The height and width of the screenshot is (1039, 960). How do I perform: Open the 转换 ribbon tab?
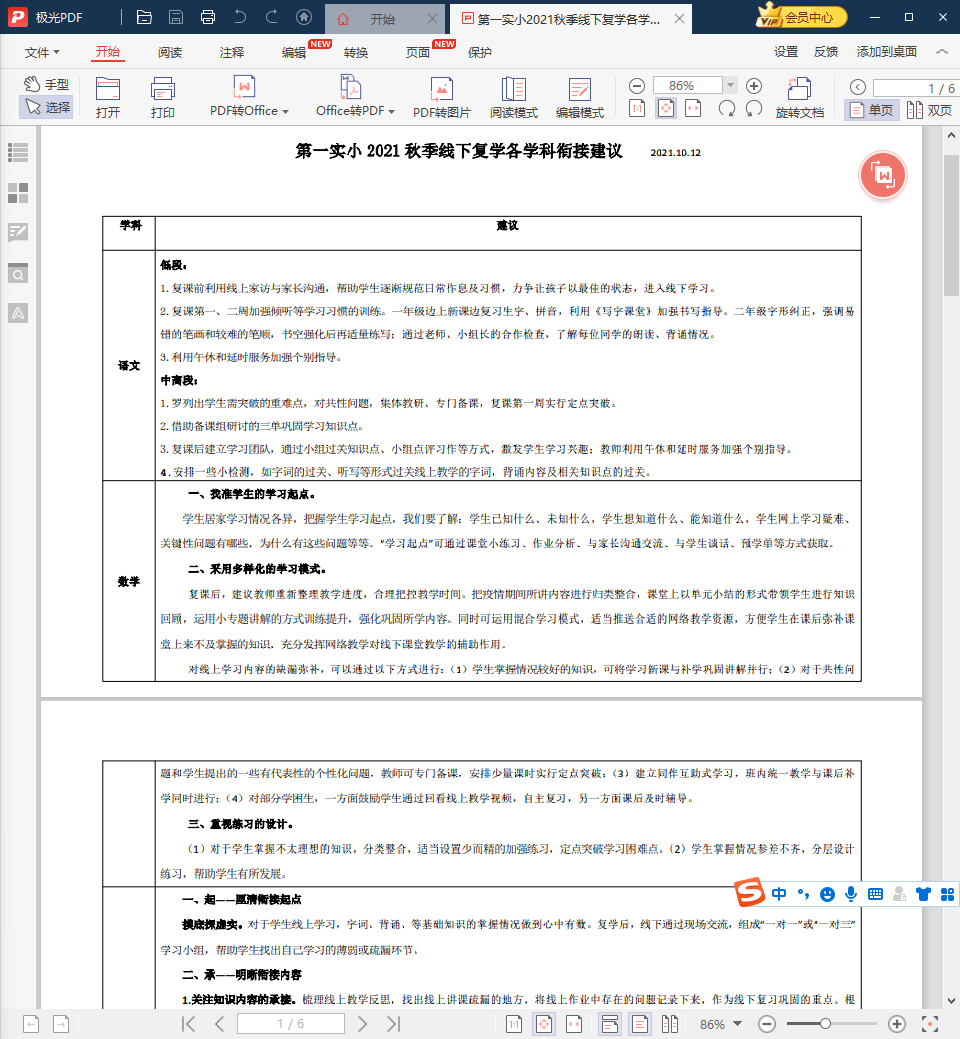pos(356,52)
